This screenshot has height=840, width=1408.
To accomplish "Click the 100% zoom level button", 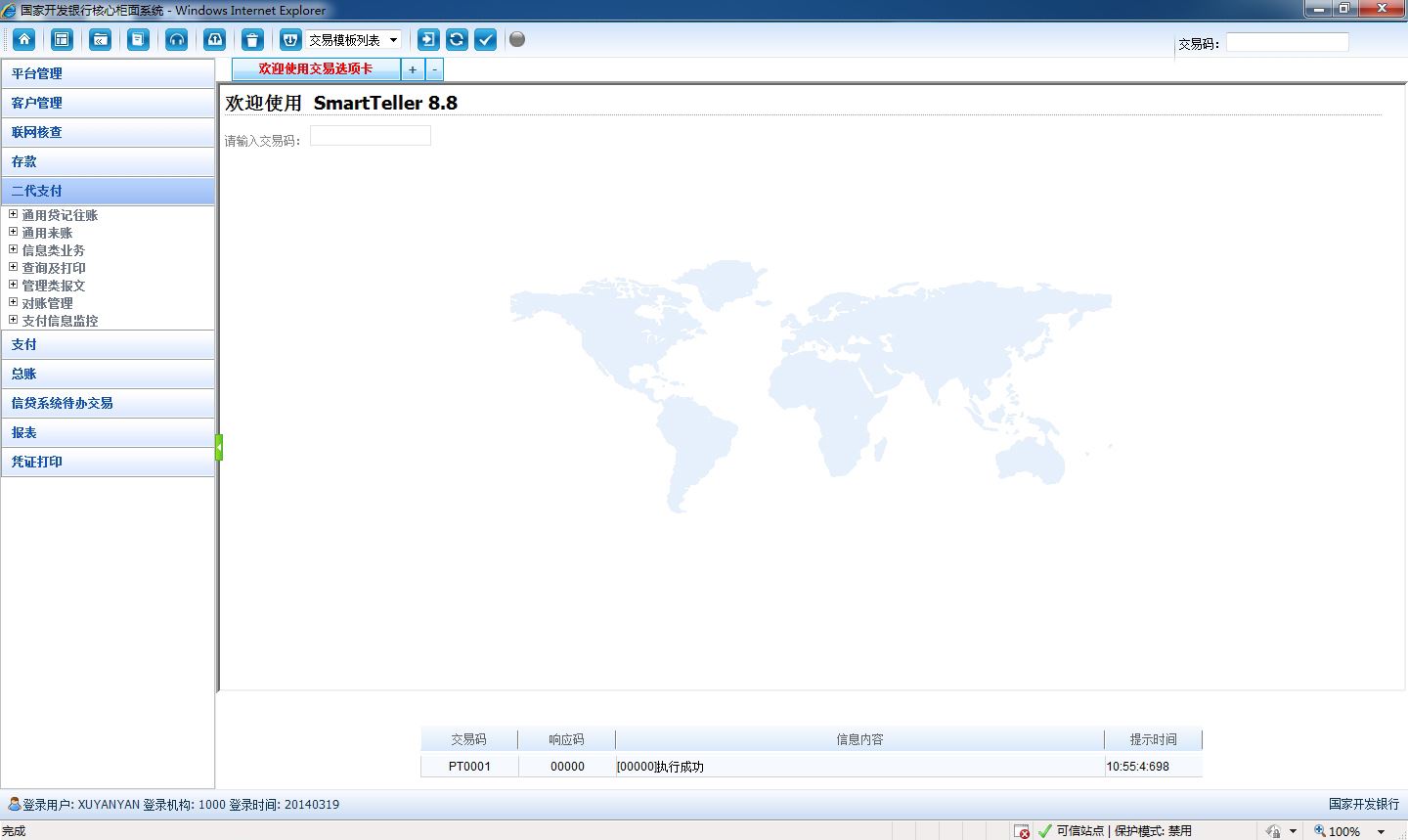I will (1337, 831).
